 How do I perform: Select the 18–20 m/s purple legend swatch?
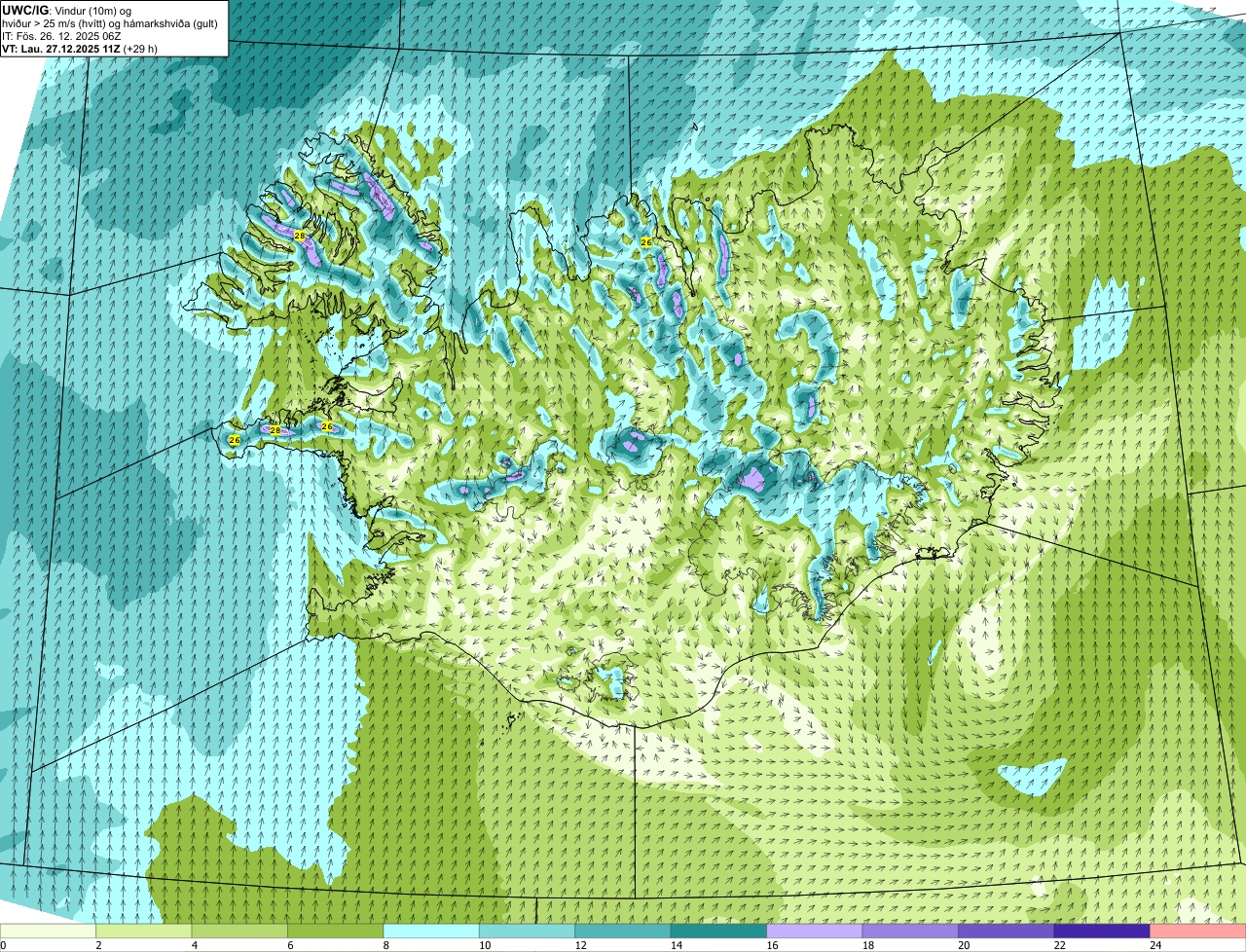click(910, 931)
